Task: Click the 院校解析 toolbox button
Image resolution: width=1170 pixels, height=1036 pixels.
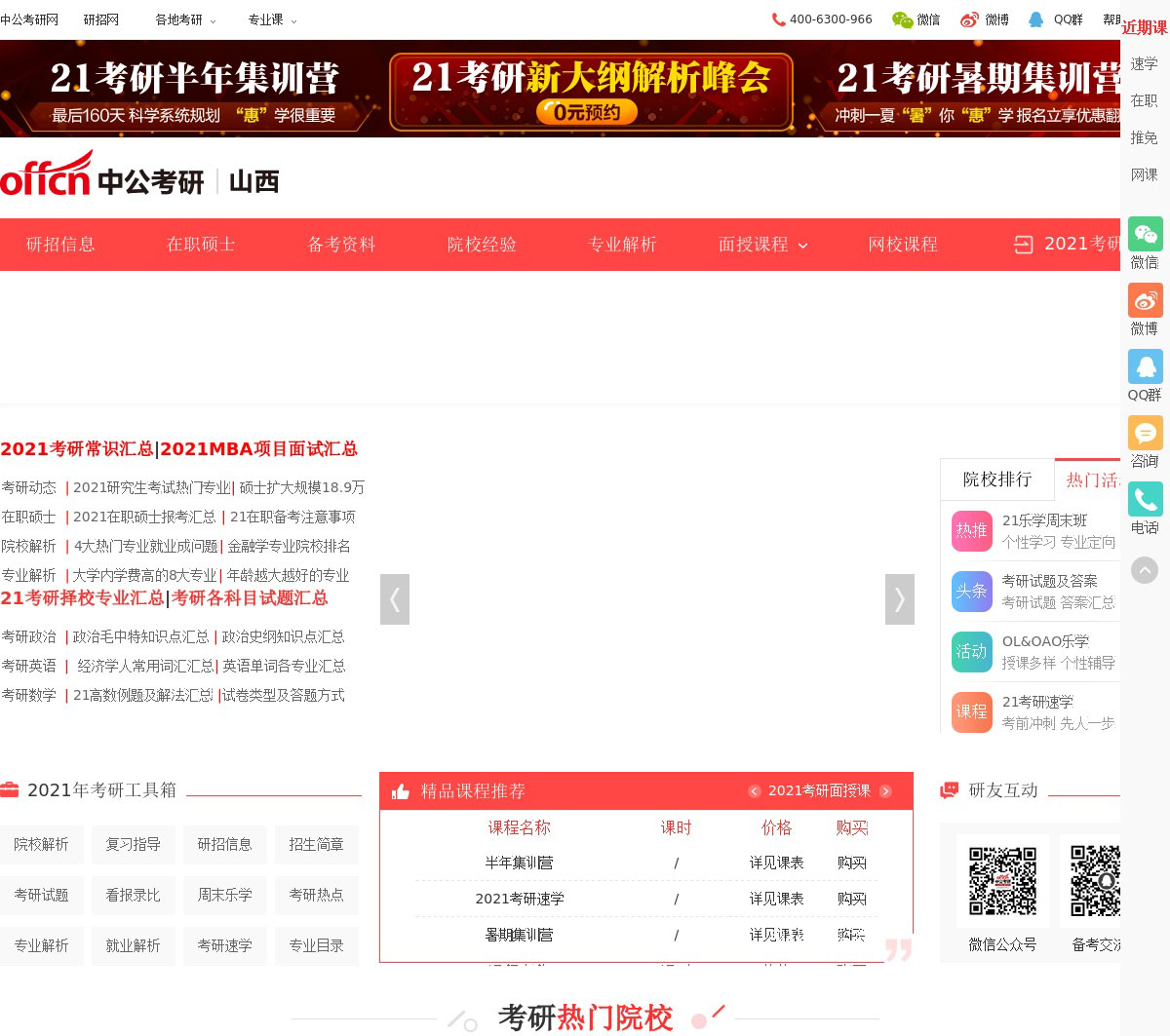Action: (41, 845)
